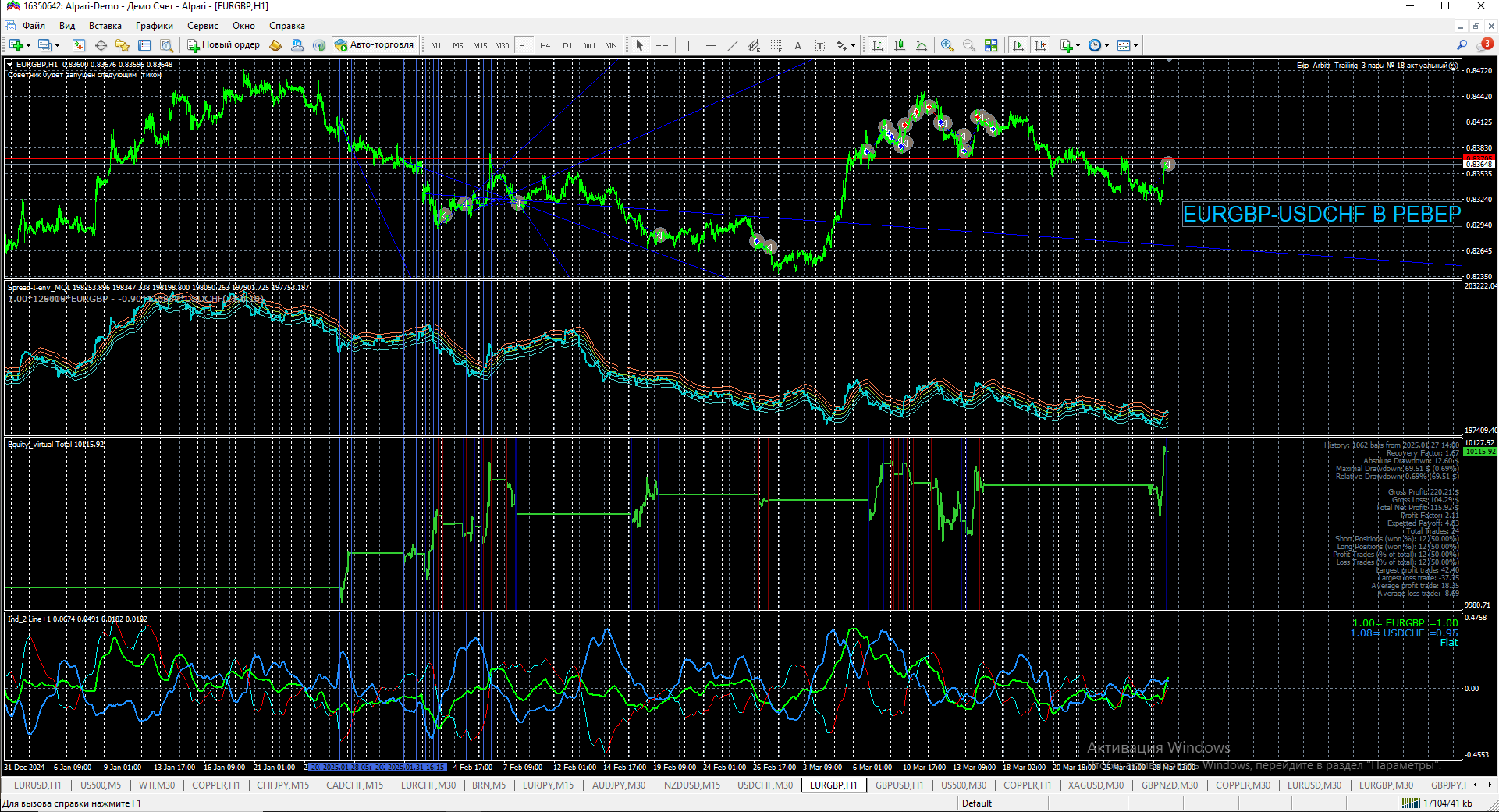1499x812 pixels.
Task: Expand the Profiles dropdown arrow
Action: pos(57,45)
